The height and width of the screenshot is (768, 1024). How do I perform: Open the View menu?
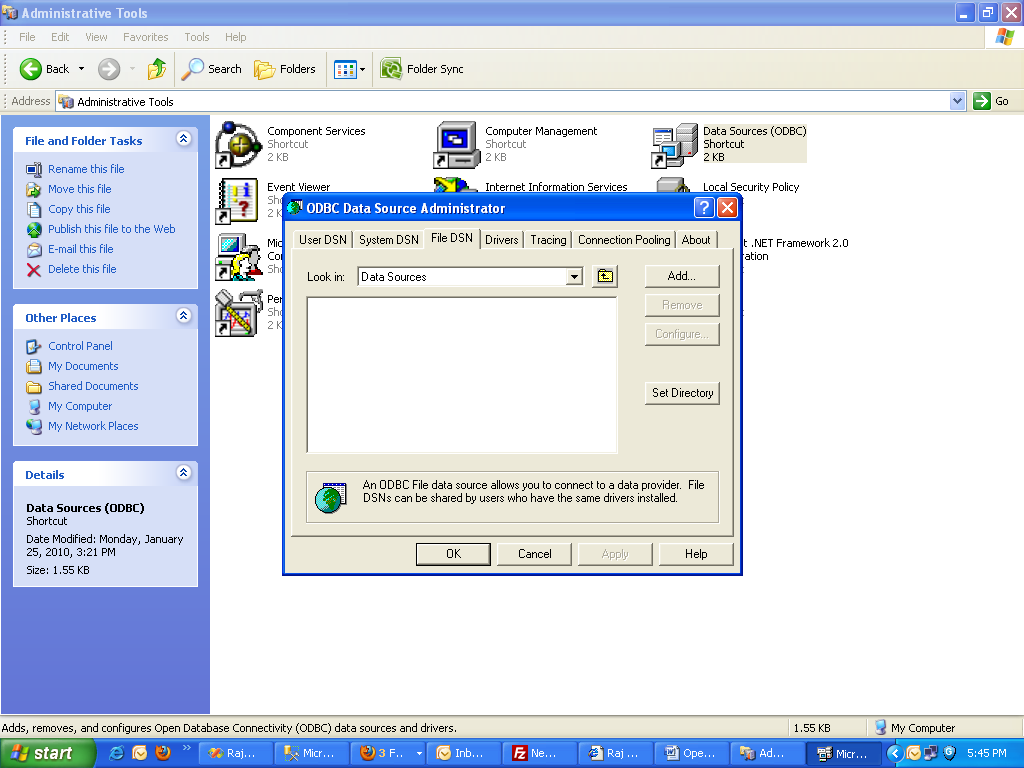pos(96,37)
